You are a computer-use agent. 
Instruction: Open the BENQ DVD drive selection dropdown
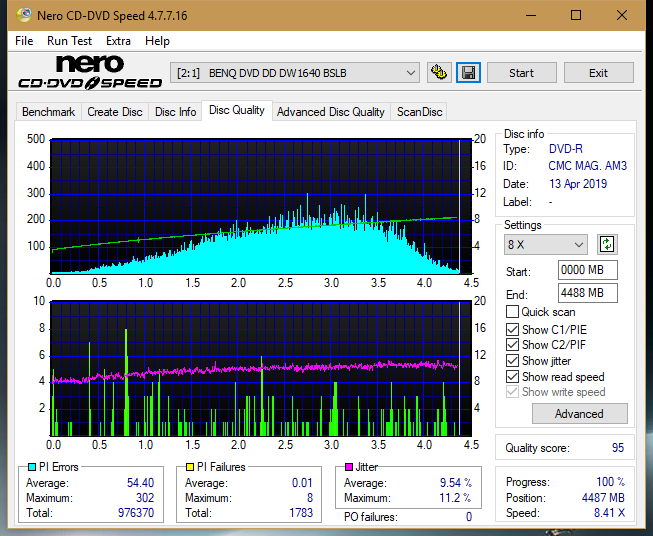295,73
